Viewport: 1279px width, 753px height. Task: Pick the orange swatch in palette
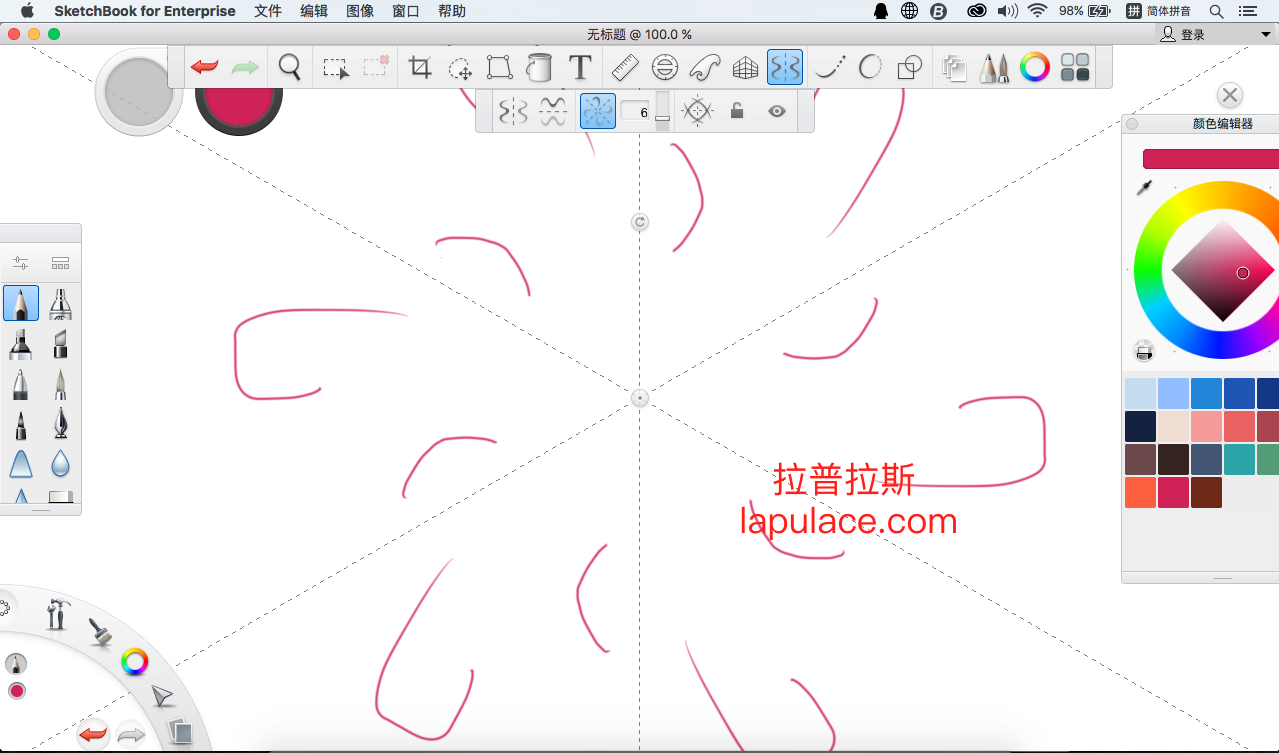point(1140,492)
